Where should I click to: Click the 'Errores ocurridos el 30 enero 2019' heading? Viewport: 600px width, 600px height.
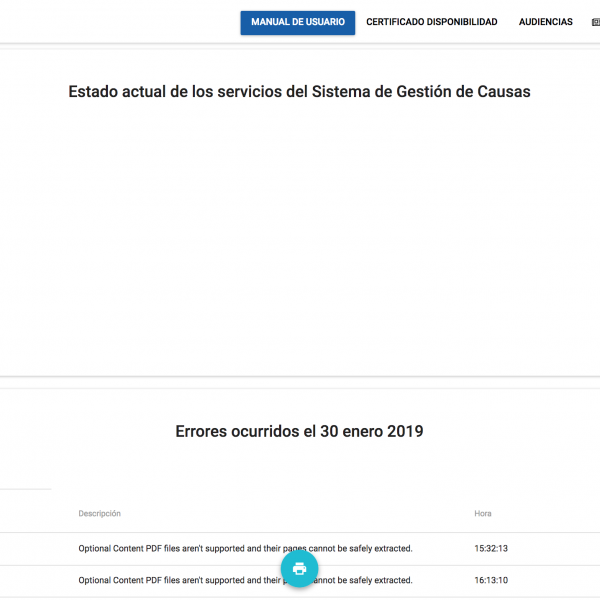click(299, 432)
